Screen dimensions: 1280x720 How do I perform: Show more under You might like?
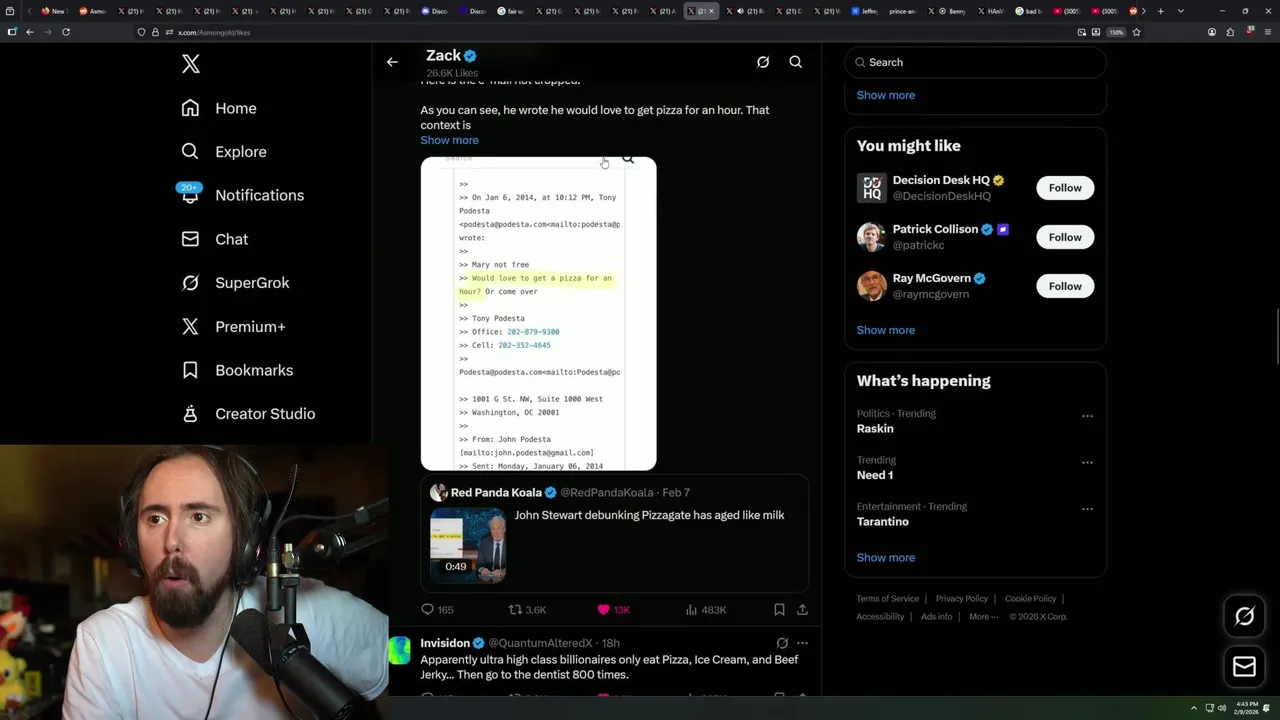point(885,330)
